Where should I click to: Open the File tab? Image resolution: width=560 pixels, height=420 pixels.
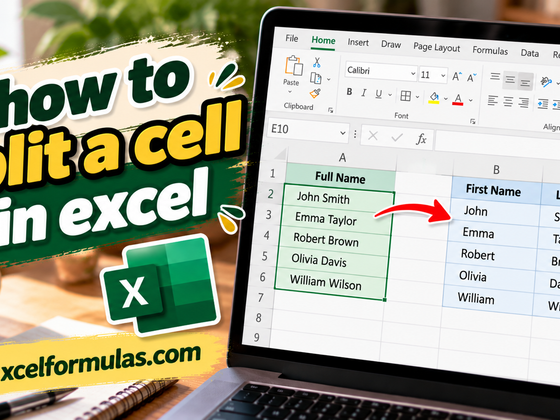(292, 38)
